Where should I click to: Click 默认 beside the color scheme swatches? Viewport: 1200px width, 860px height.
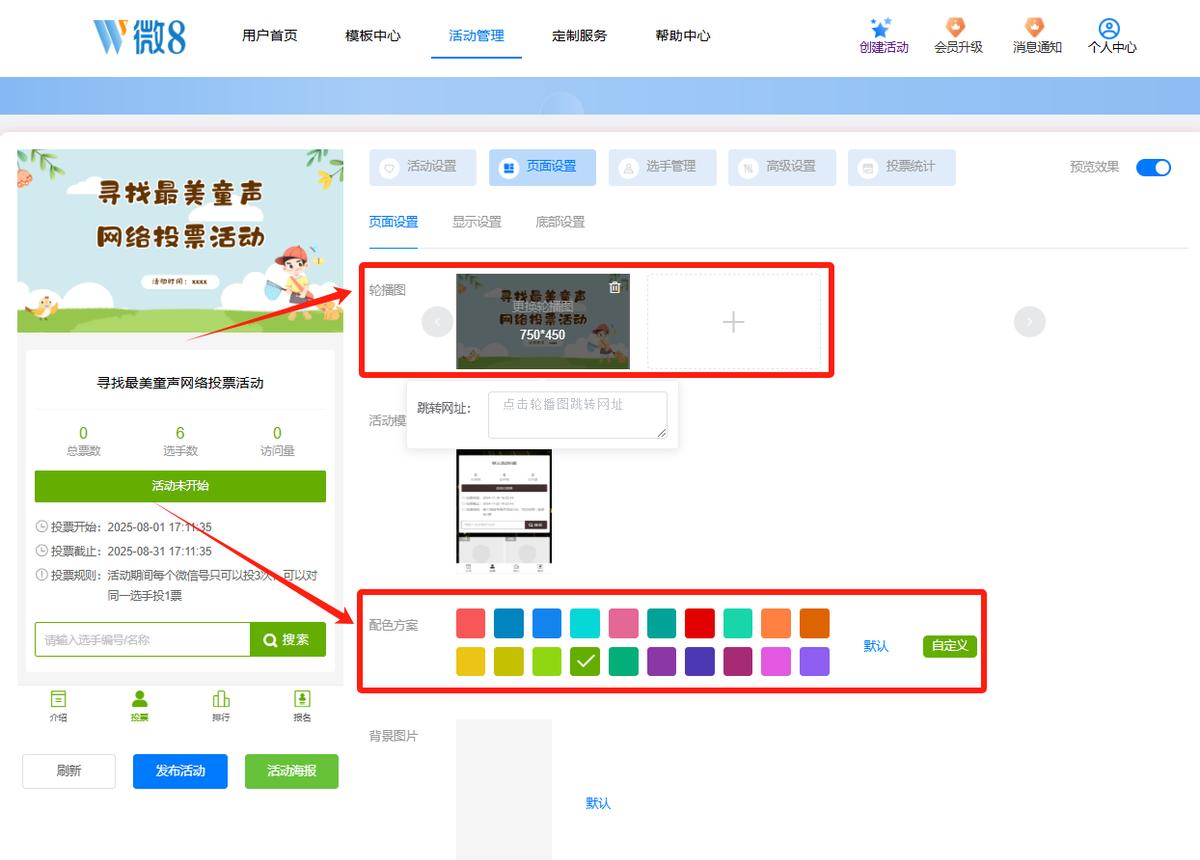876,646
